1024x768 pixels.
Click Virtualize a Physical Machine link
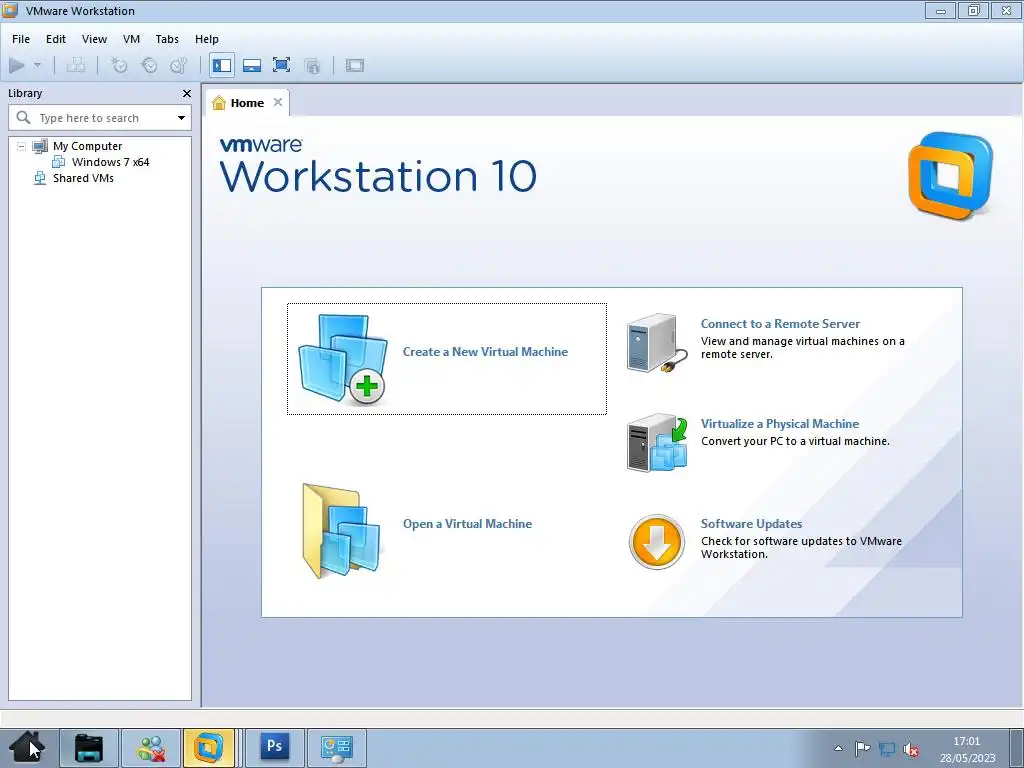tap(780, 424)
